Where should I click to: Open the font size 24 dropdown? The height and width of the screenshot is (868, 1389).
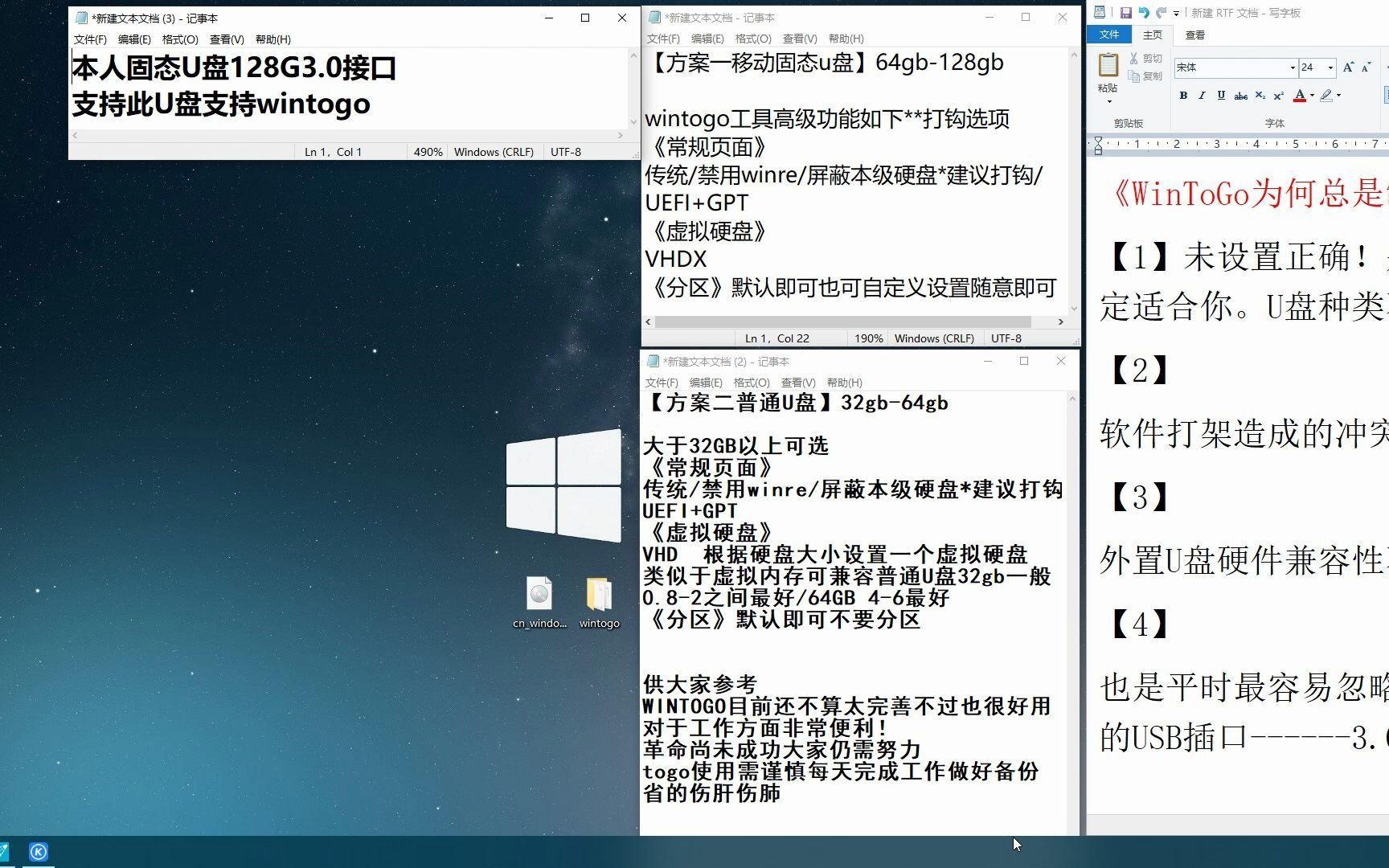point(1330,68)
